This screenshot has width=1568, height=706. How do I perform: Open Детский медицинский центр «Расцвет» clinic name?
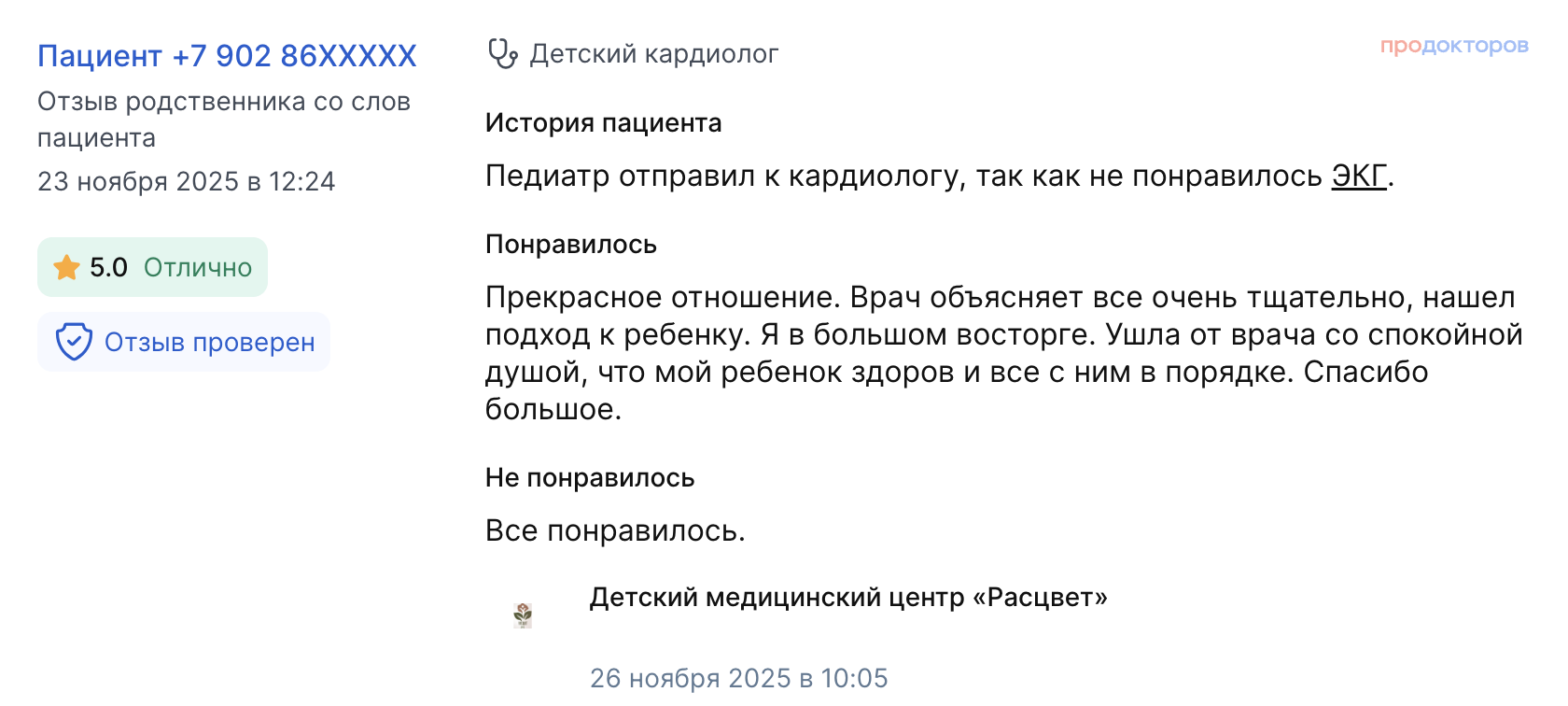848,598
